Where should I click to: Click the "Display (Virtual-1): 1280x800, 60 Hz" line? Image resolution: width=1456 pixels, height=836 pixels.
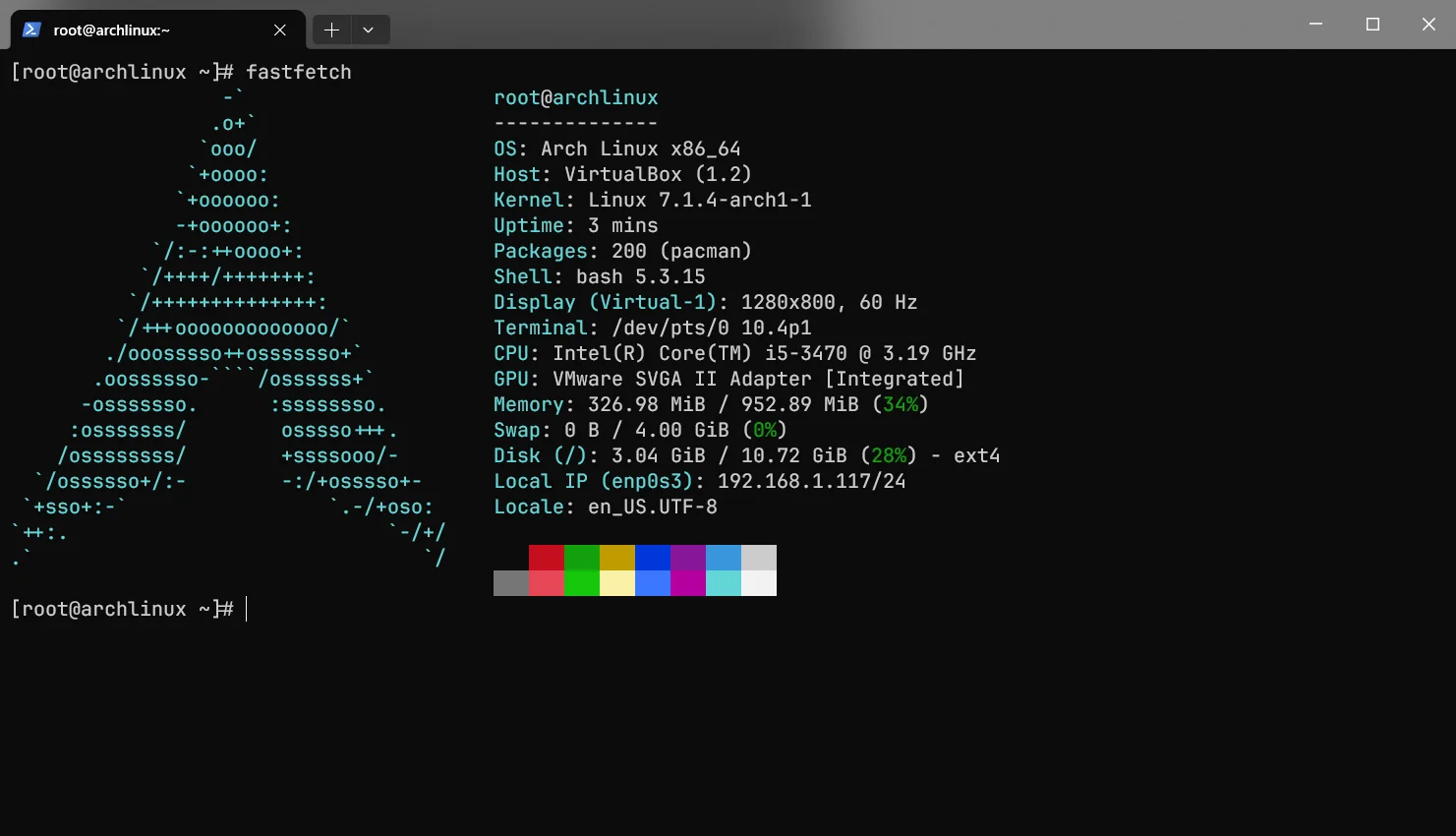click(x=706, y=302)
